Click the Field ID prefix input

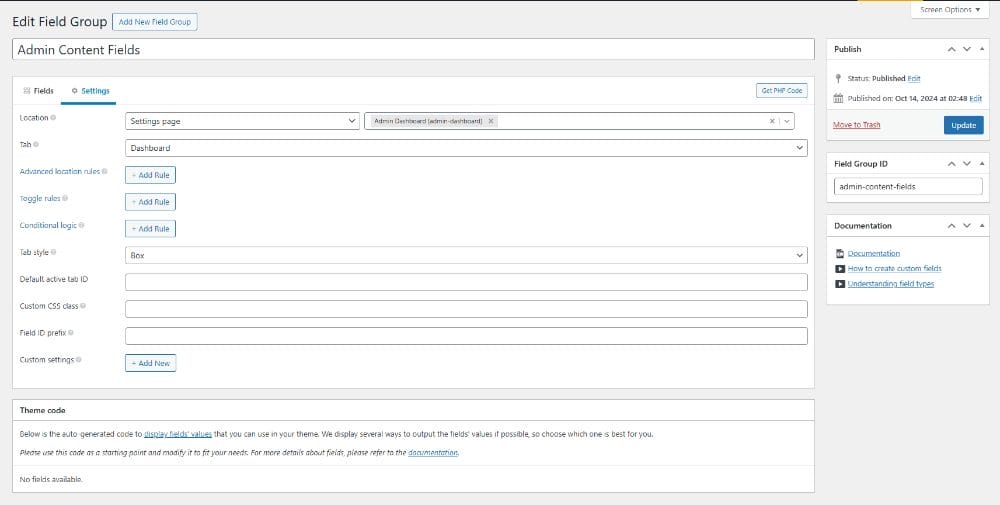coord(466,336)
